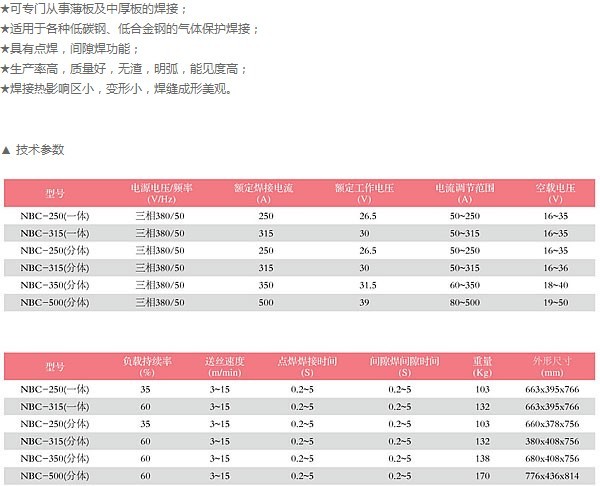Click the star bullet before 具有点焊
The width and height of the screenshot is (600, 486).
click(5, 49)
